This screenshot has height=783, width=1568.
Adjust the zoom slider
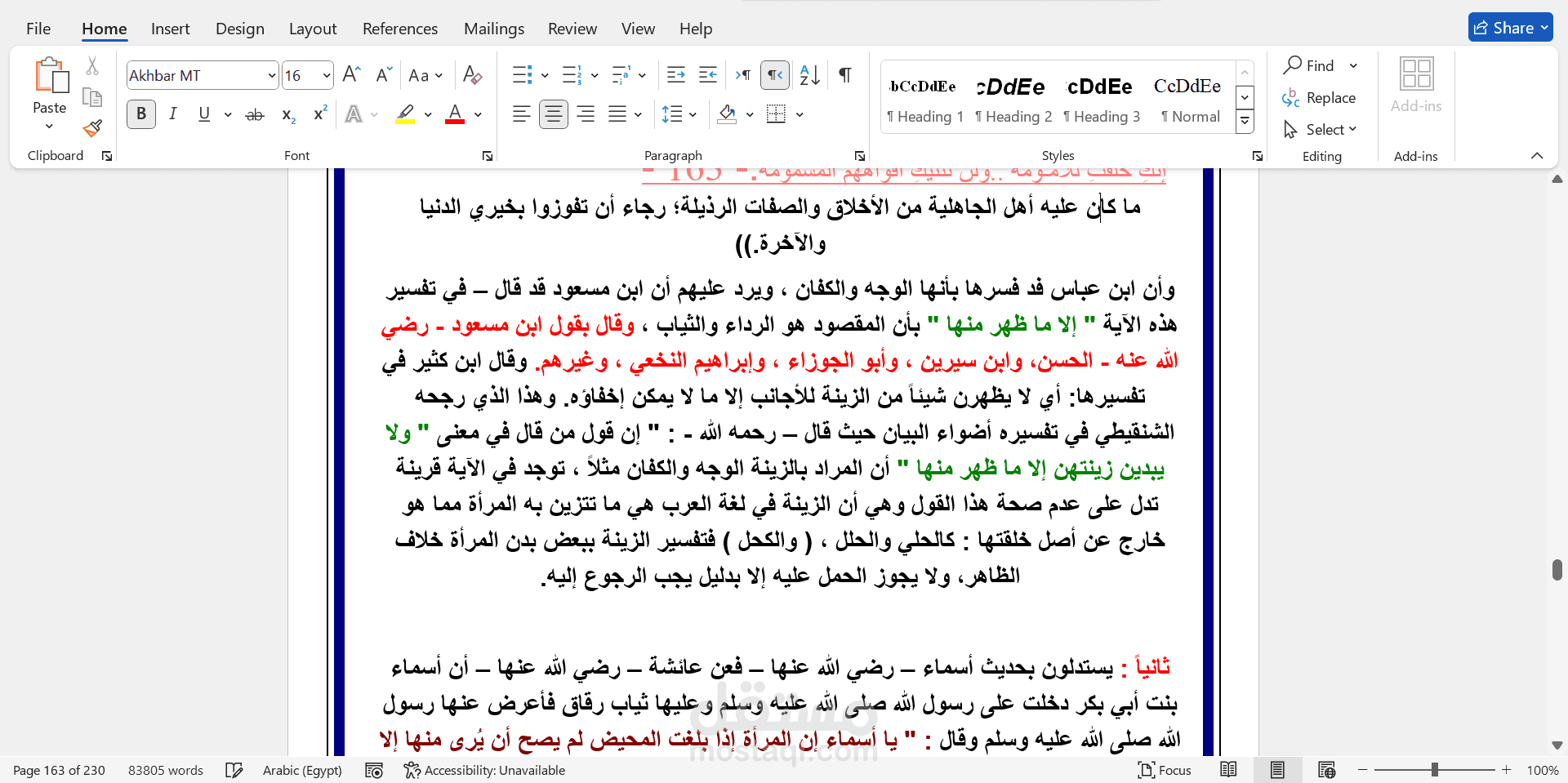[x=1435, y=770]
